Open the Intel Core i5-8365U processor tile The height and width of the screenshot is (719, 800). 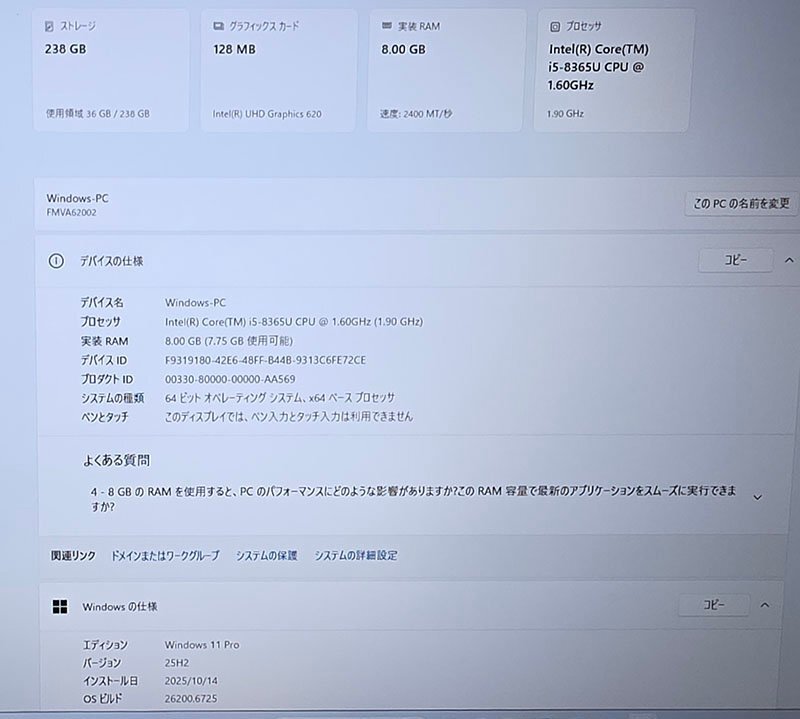click(612, 71)
